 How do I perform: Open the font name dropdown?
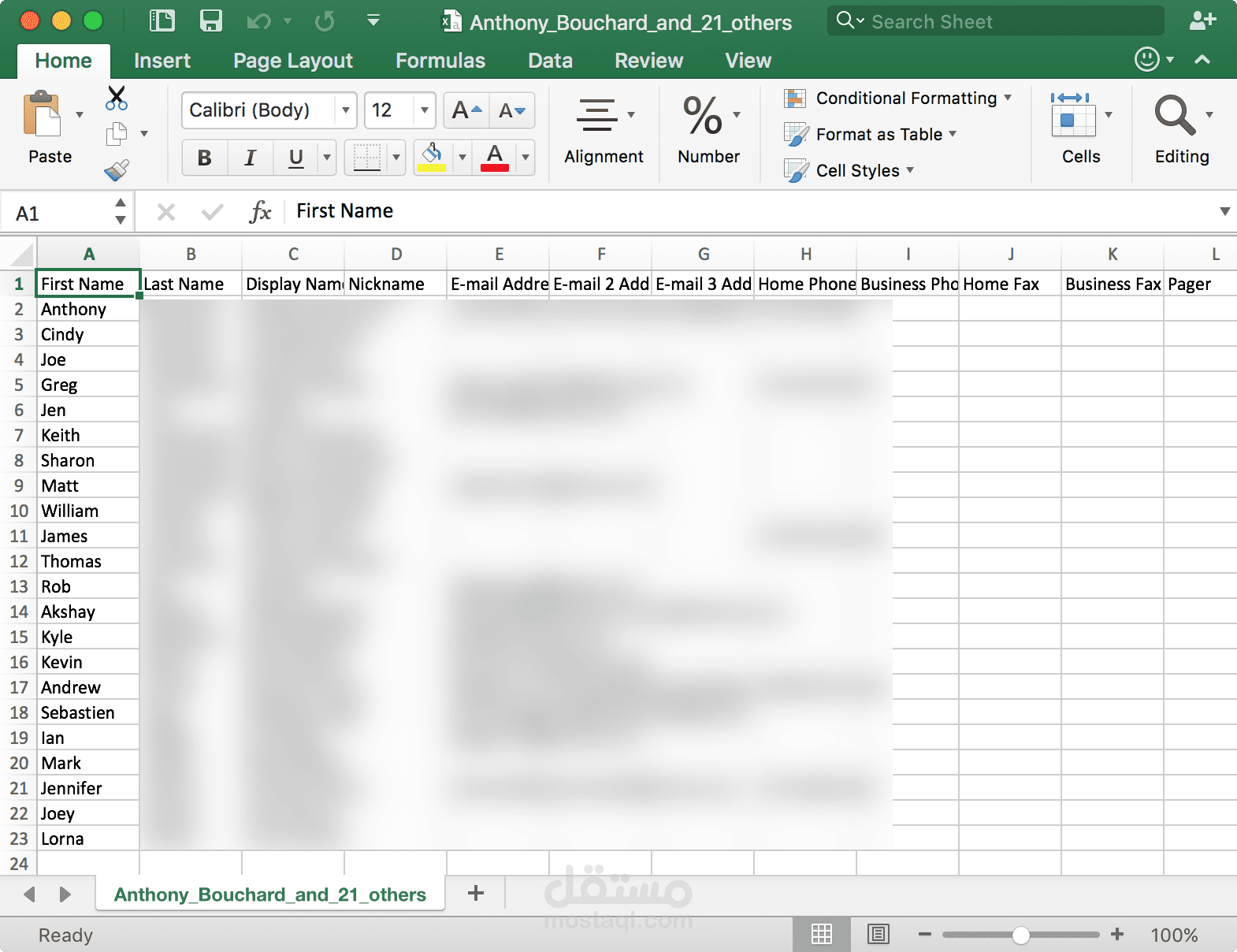pos(345,110)
